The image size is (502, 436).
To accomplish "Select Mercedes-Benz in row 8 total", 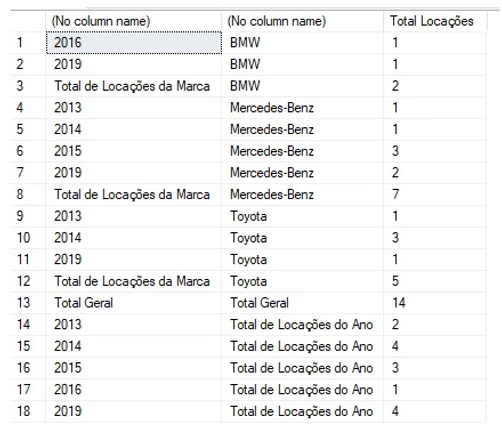I will tap(302, 194).
